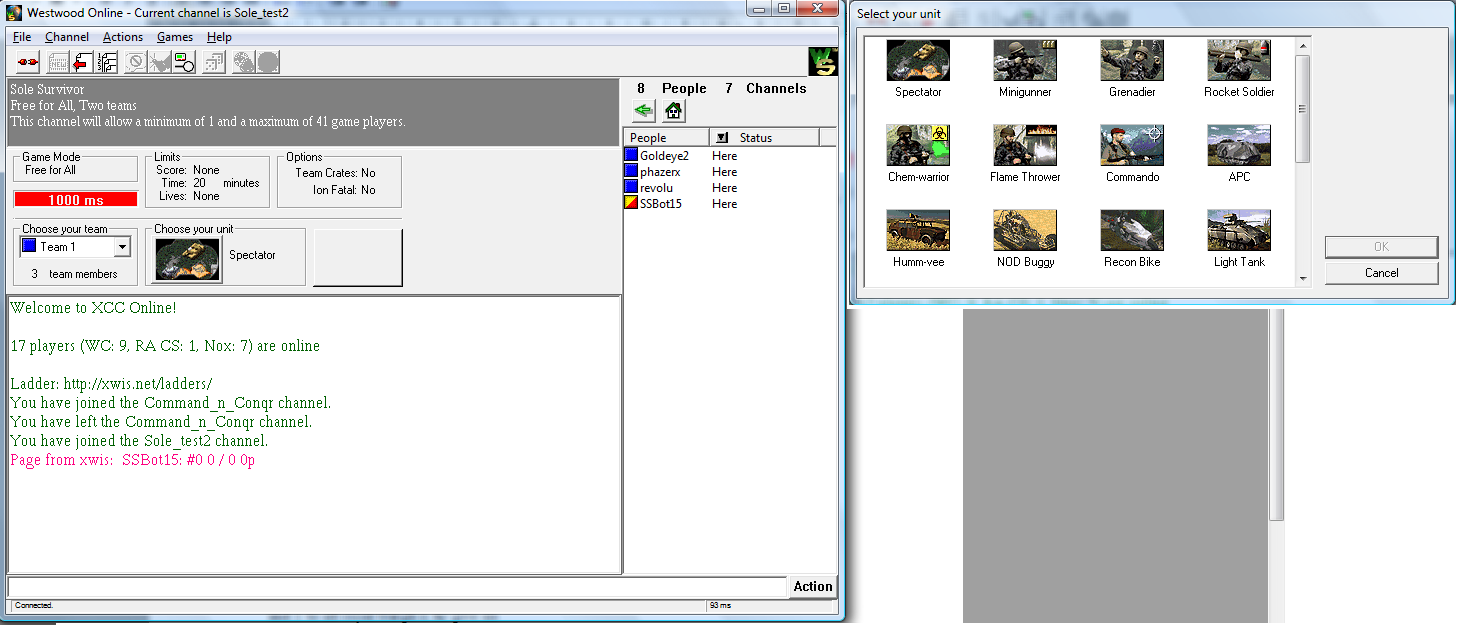Click the green back arrow icon
This screenshot has width=1461, height=625.
[x=644, y=111]
